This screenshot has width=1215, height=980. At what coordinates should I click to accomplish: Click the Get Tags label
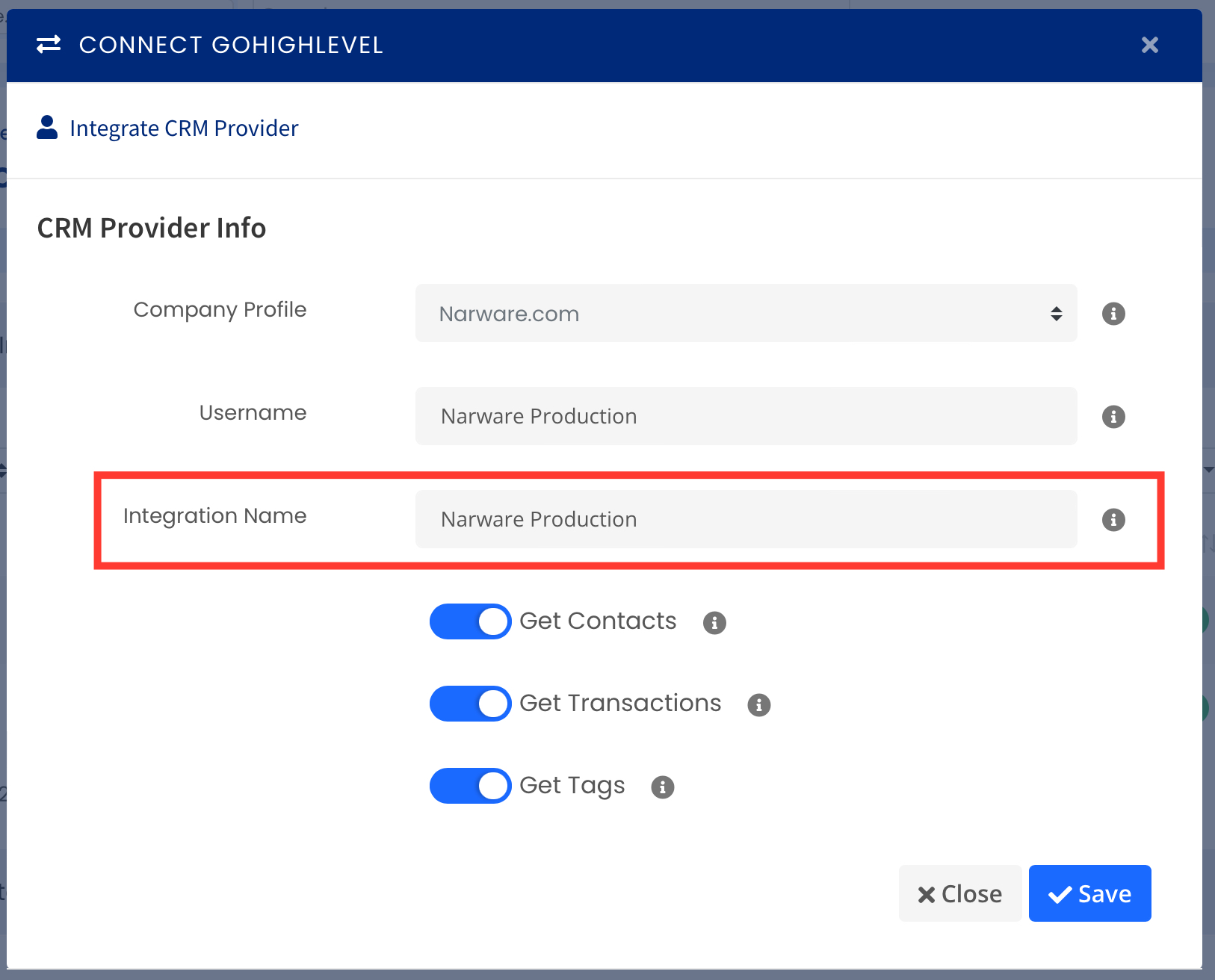tap(572, 786)
